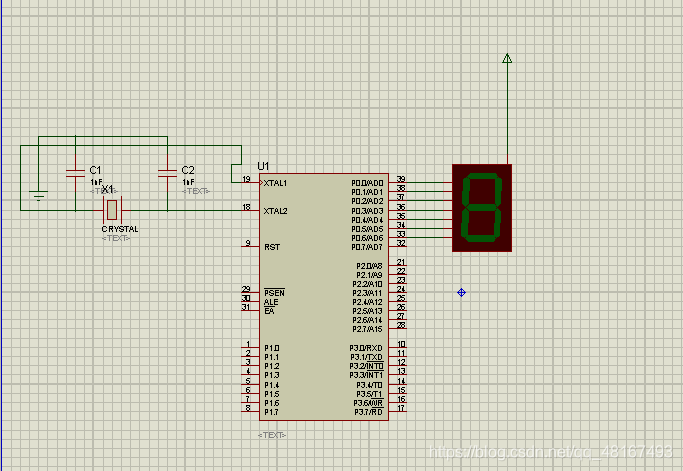Click the P2.7/A15 pin label
The width and height of the screenshot is (683, 471).
368,329
